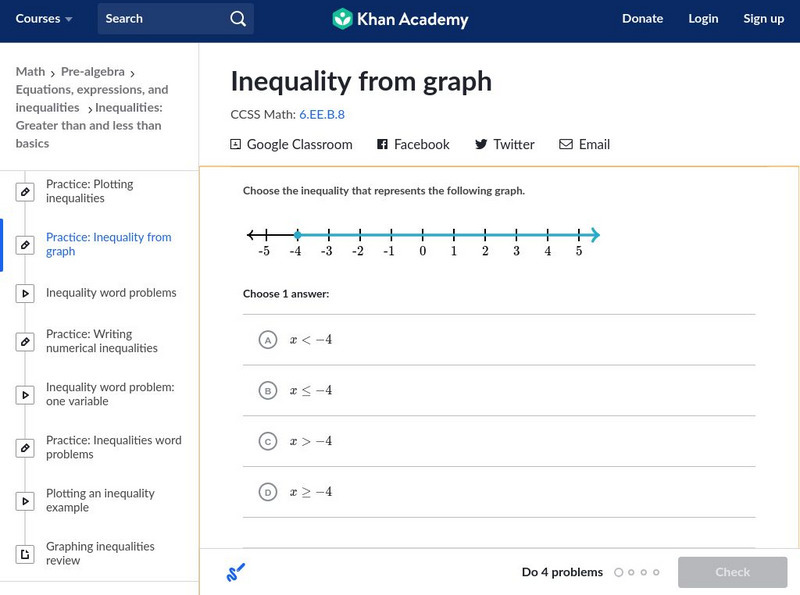Screen dimensions: 800x595
Task: Select answer B, x ≤ −4
Action: [268, 391]
